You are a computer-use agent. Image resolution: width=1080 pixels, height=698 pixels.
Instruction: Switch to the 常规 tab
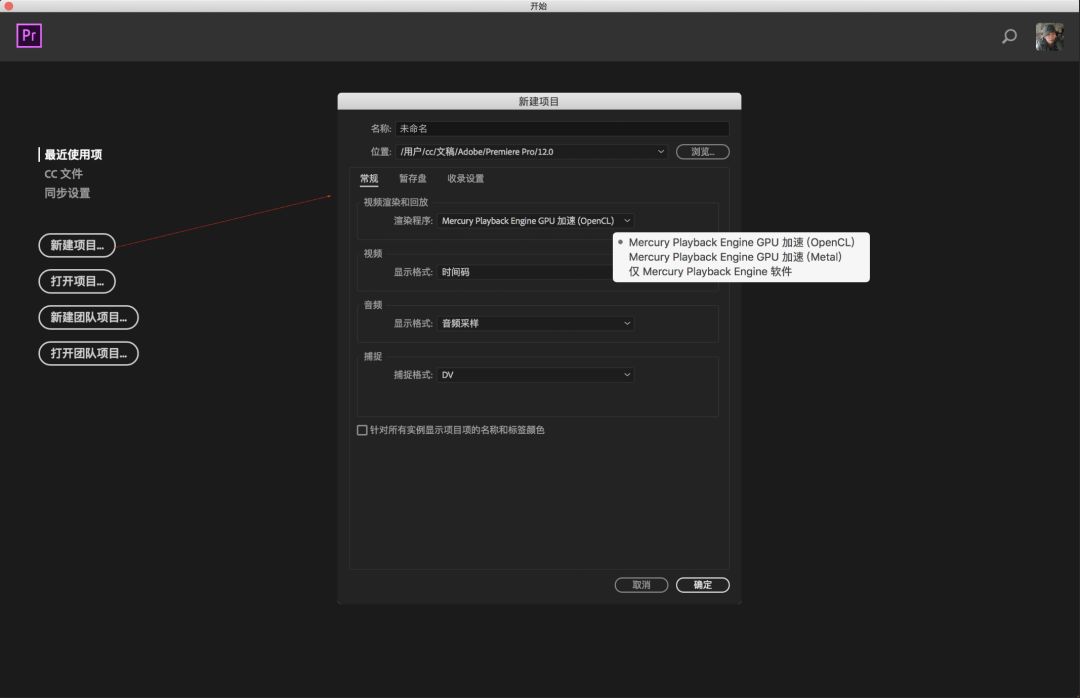click(x=369, y=178)
